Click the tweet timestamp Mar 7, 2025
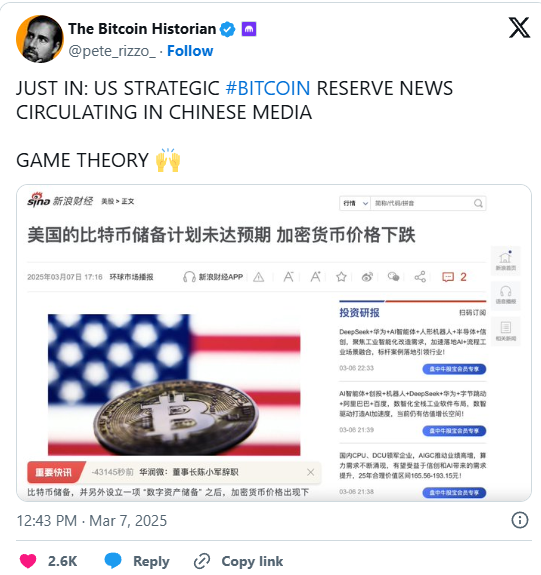This screenshot has width=541, height=575. (92, 521)
